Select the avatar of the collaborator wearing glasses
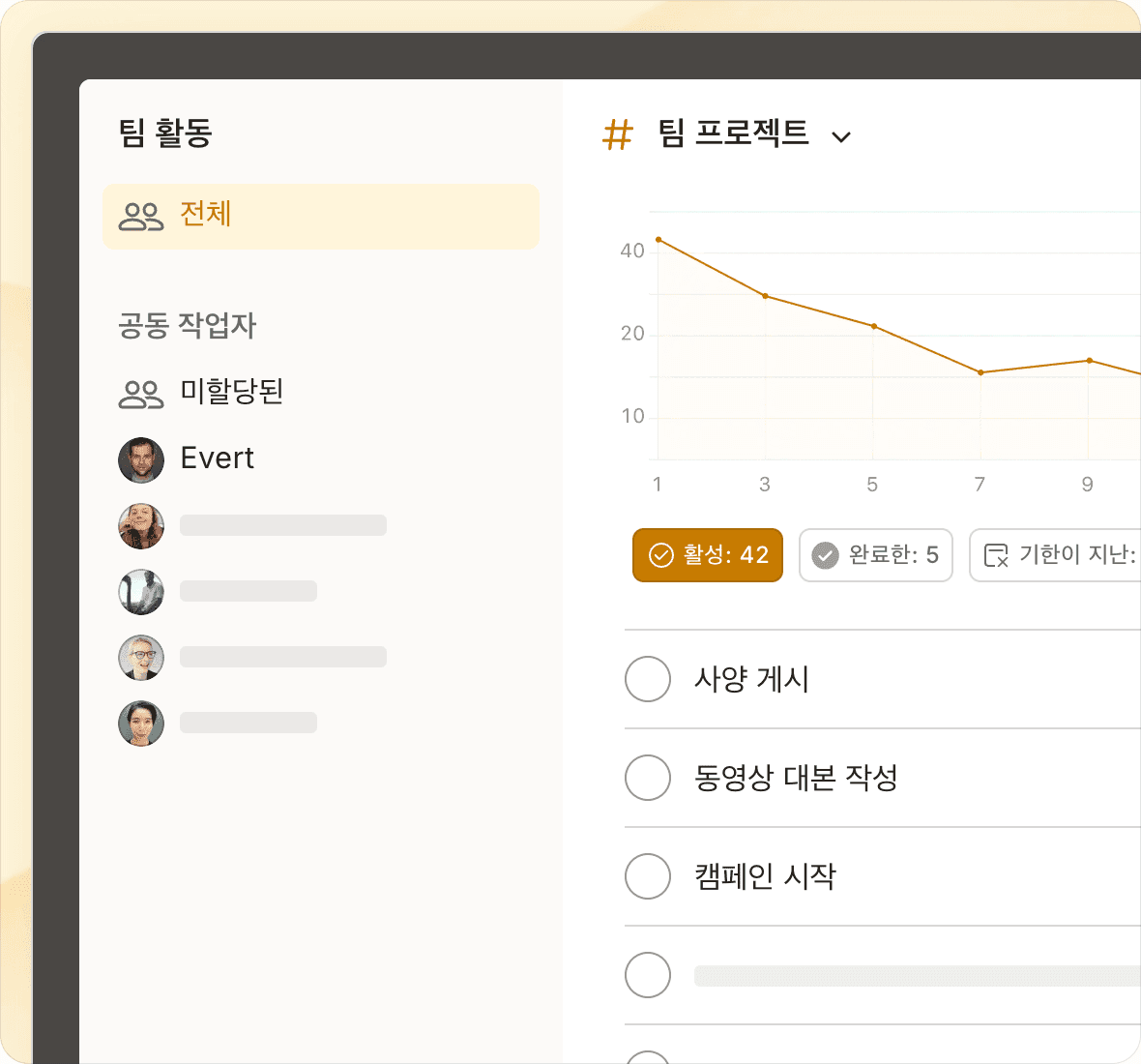The image size is (1141, 1064). pos(141,659)
